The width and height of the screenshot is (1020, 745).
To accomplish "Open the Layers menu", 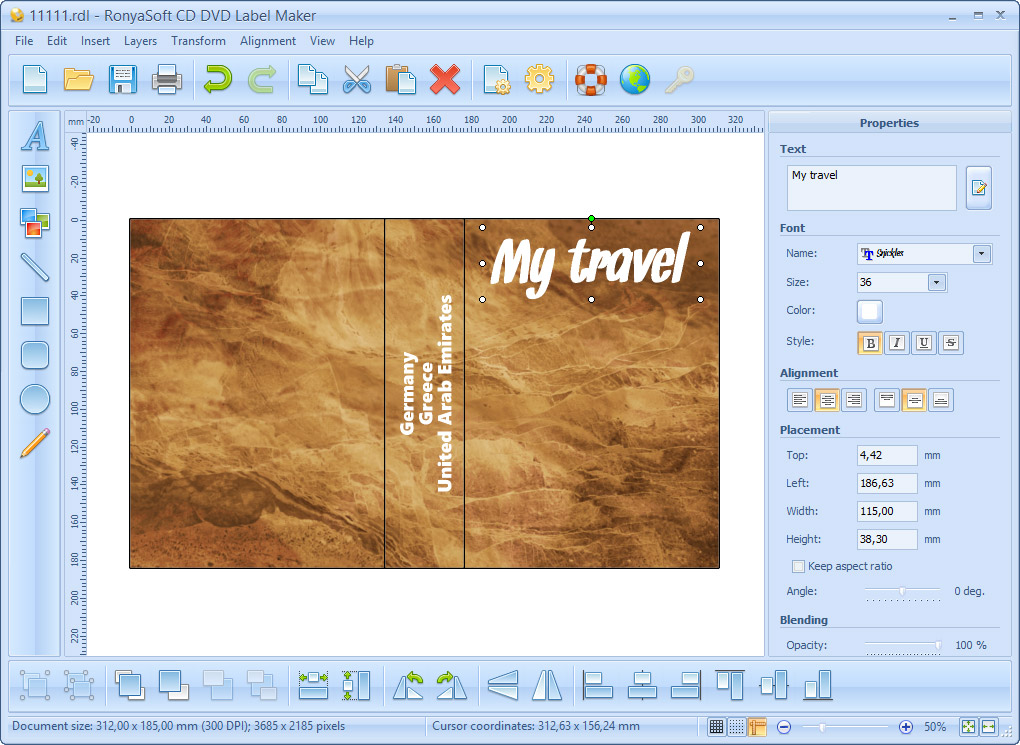I will pyautogui.click(x=141, y=41).
